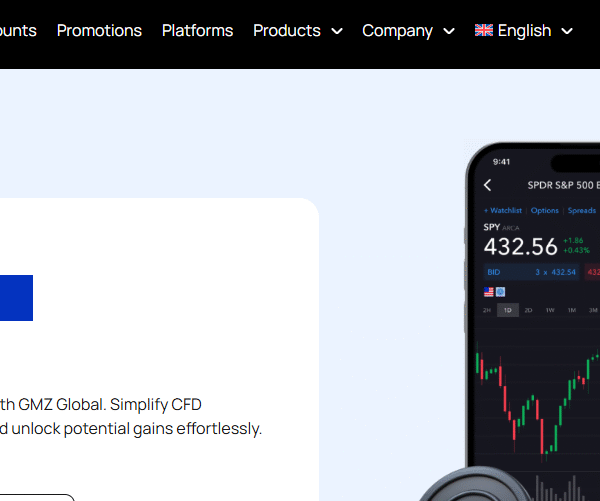Image resolution: width=600 pixels, height=501 pixels.
Task: Open the Company dropdown menu
Action: [408, 30]
